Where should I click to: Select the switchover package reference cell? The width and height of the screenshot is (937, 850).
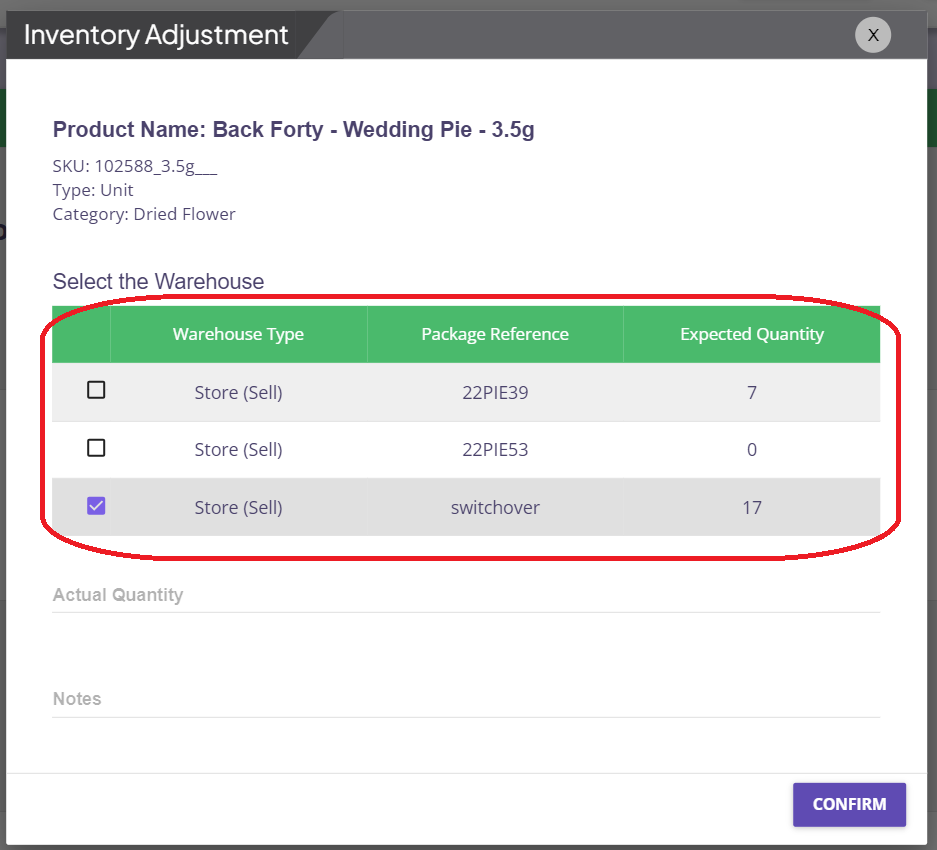(495, 507)
